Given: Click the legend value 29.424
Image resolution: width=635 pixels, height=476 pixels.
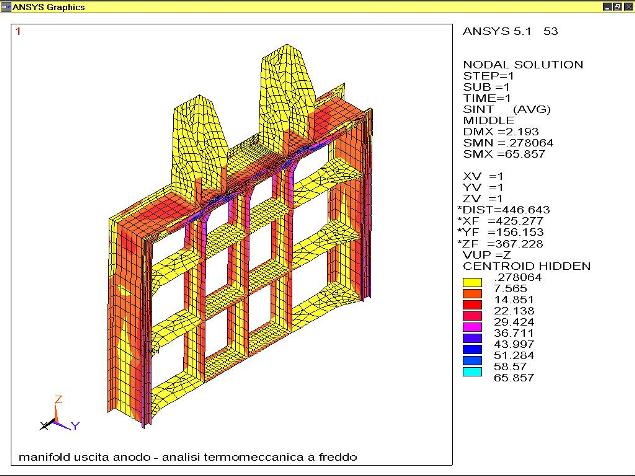Looking at the screenshot, I should point(514,322).
